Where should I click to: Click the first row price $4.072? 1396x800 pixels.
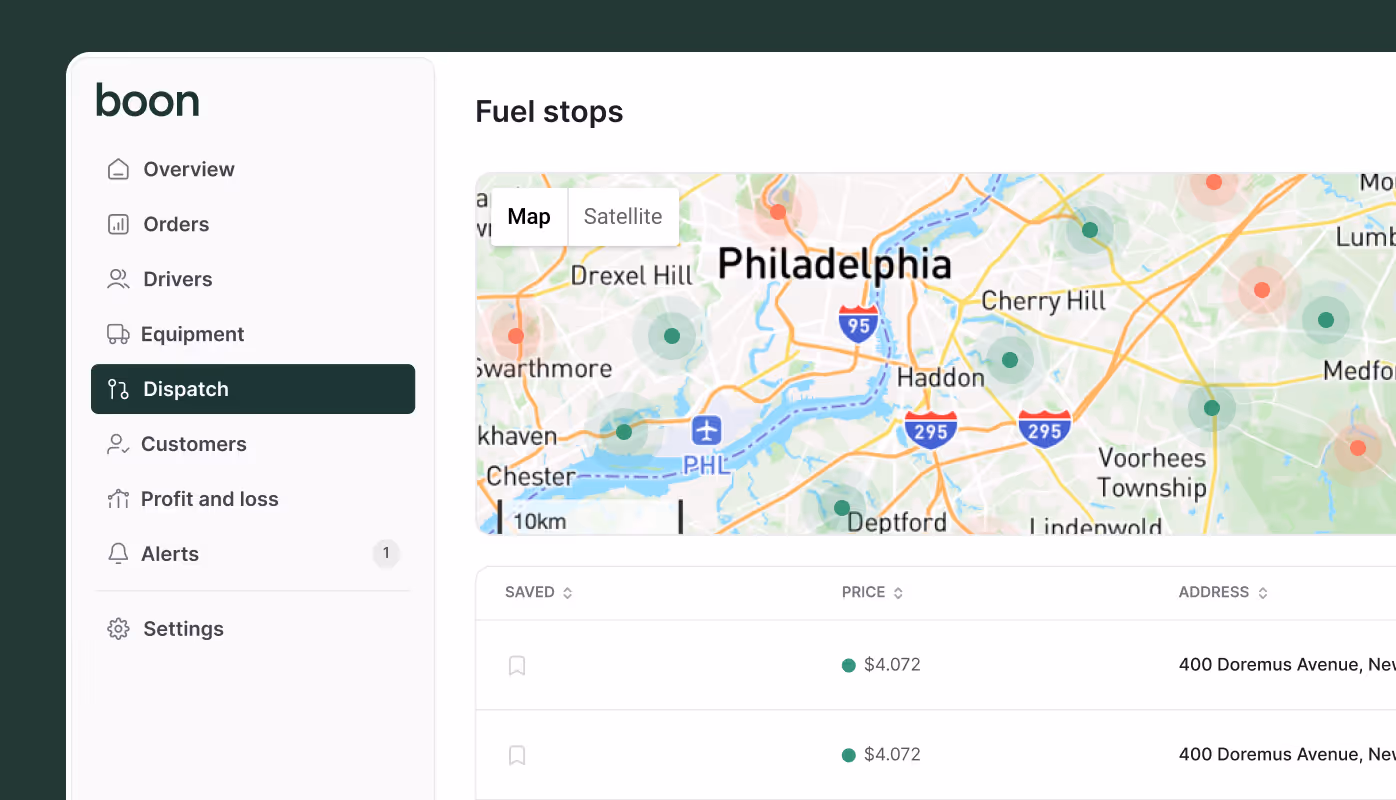click(892, 665)
